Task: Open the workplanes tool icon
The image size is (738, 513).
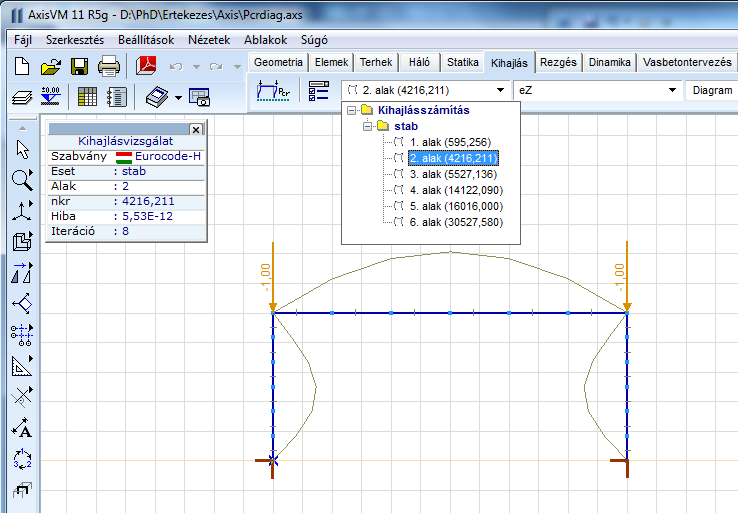Action: [22, 304]
